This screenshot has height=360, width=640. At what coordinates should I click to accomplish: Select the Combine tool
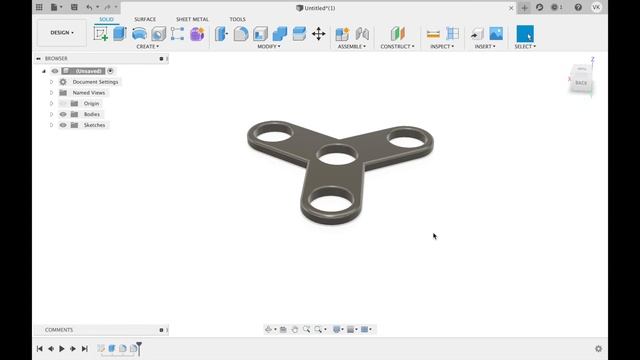pos(280,34)
